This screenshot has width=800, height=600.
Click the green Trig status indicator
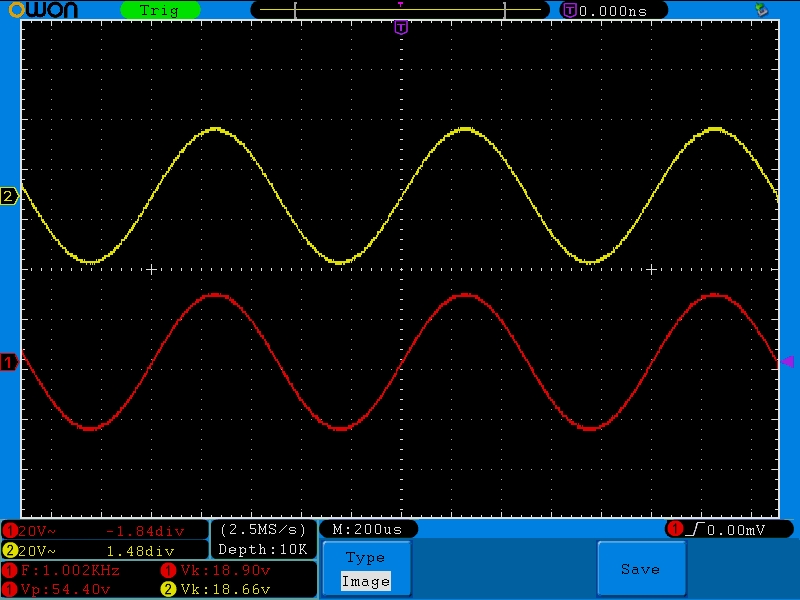(x=160, y=10)
